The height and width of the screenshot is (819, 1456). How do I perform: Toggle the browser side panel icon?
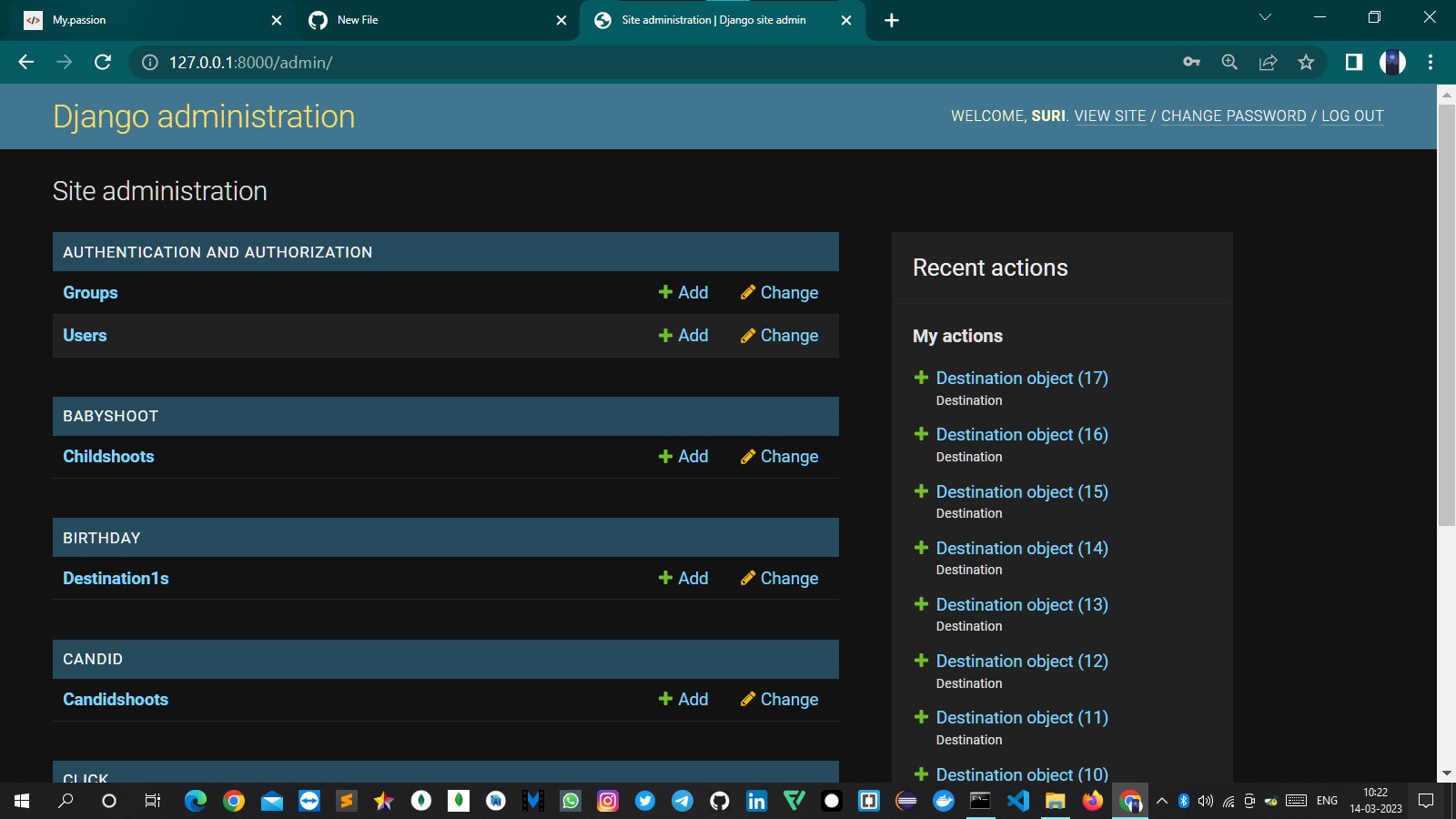(1354, 62)
